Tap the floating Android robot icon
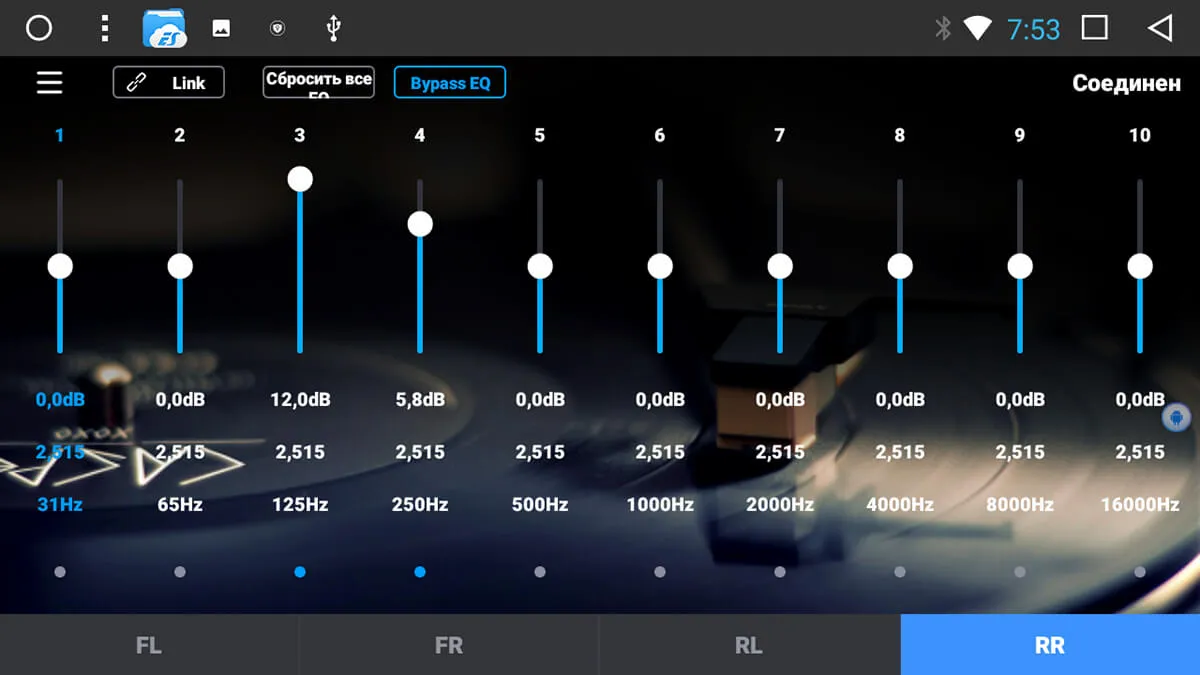The width and height of the screenshot is (1200, 675). [1176, 417]
